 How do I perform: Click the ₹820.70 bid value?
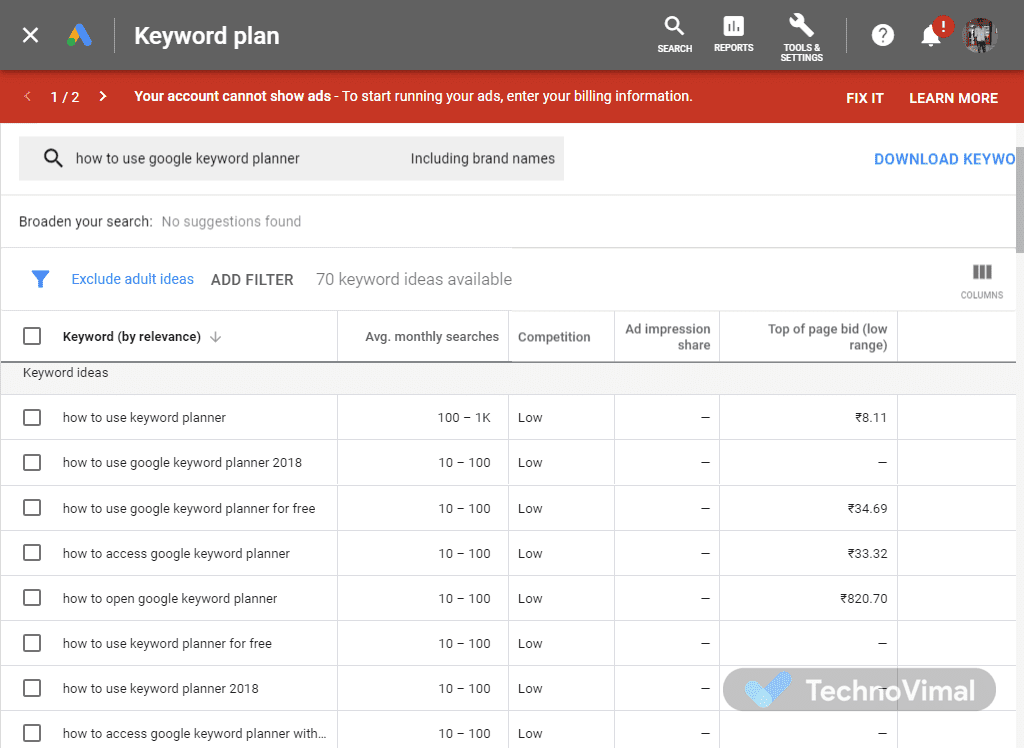click(x=863, y=598)
